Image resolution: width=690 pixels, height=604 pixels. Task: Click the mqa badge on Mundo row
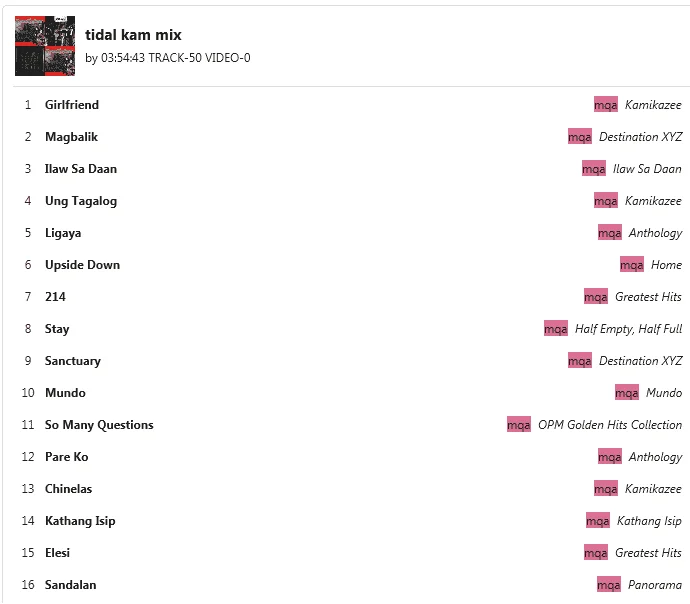pos(627,392)
